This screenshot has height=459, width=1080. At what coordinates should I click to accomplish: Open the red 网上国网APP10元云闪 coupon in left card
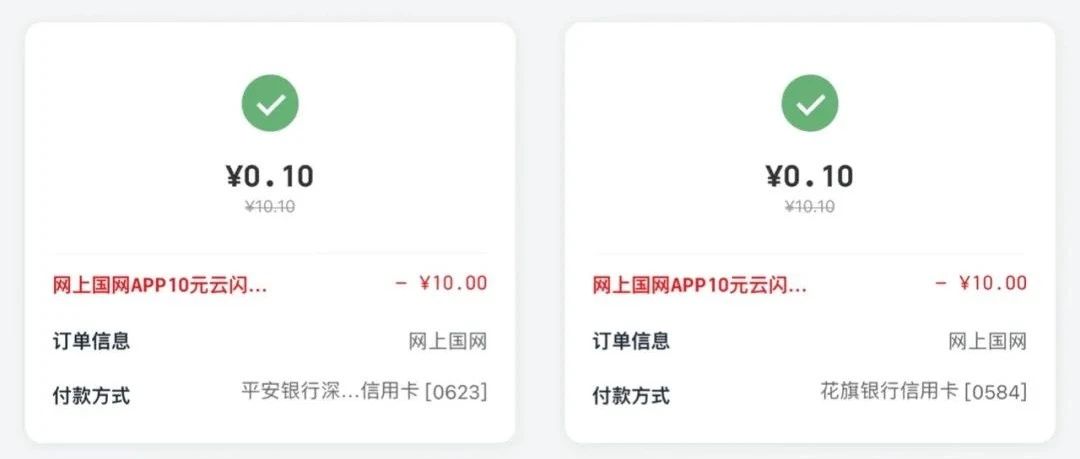160,285
